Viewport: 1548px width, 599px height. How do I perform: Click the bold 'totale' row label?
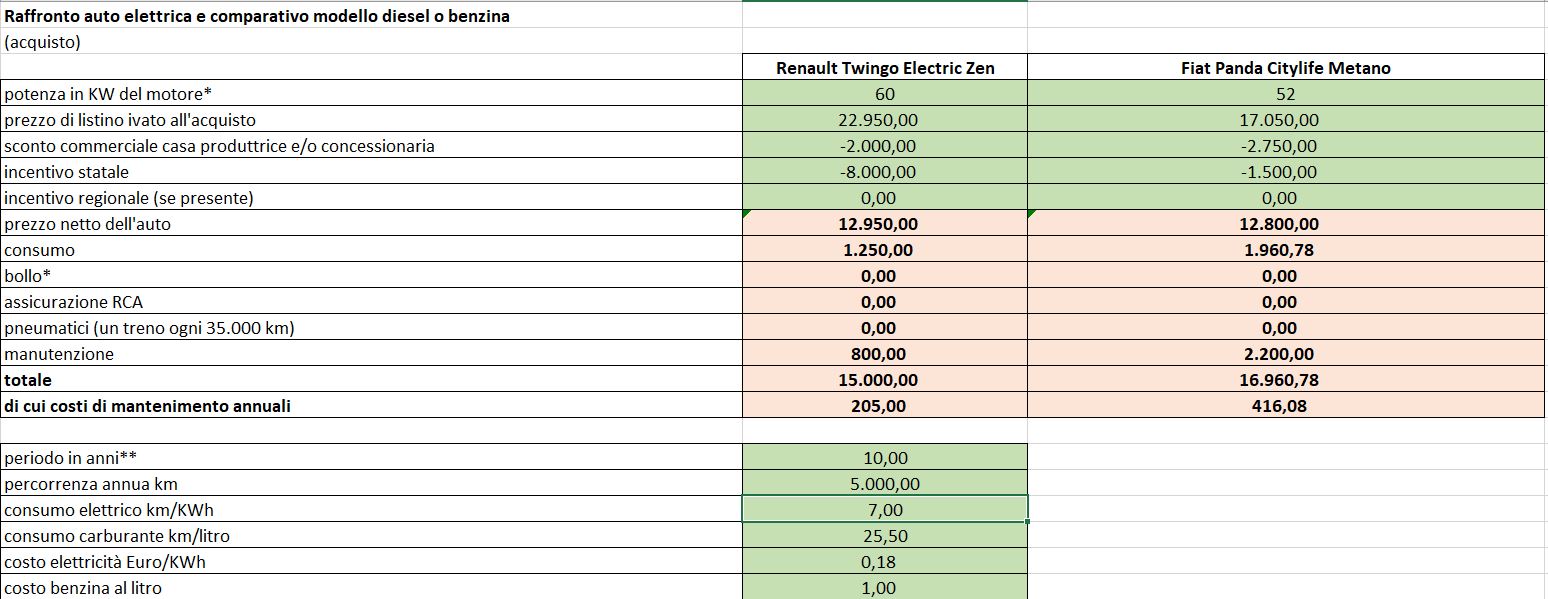[x=371, y=381]
